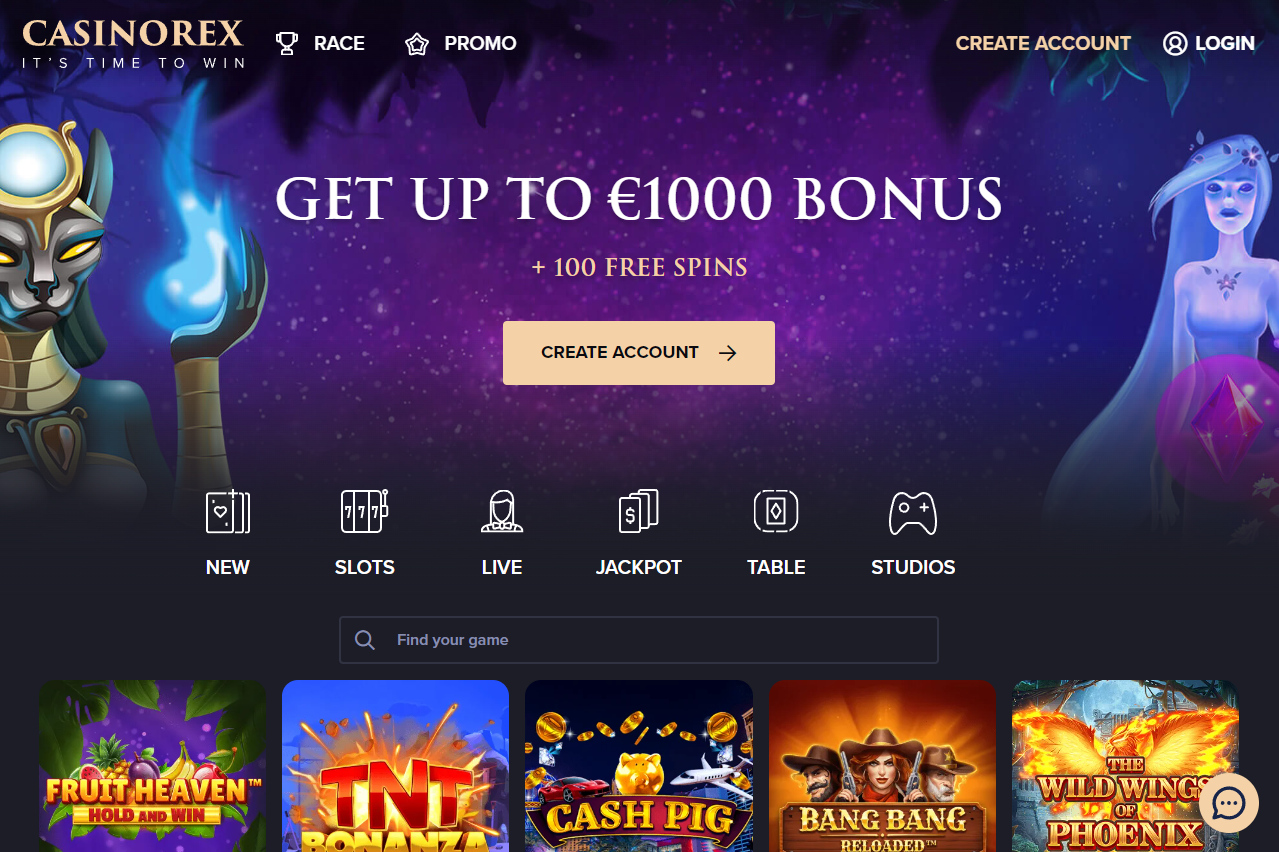Click the search magnifier icon
Image resolution: width=1279 pixels, height=852 pixels.
click(x=365, y=640)
